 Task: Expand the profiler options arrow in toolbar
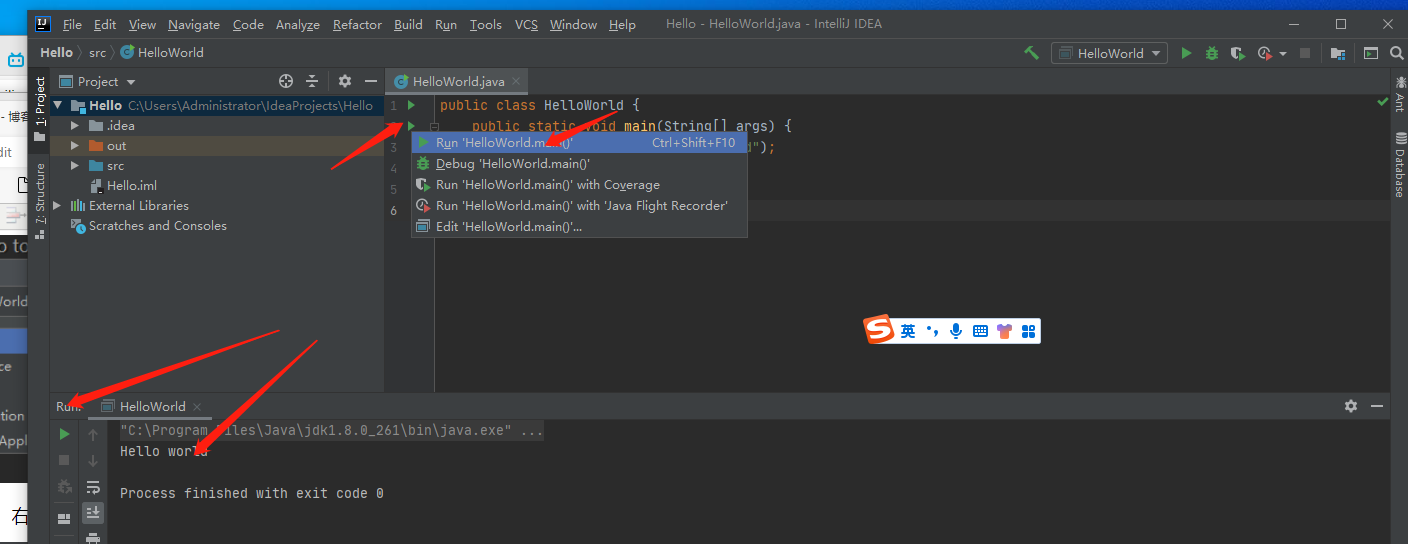tap(1283, 54)
